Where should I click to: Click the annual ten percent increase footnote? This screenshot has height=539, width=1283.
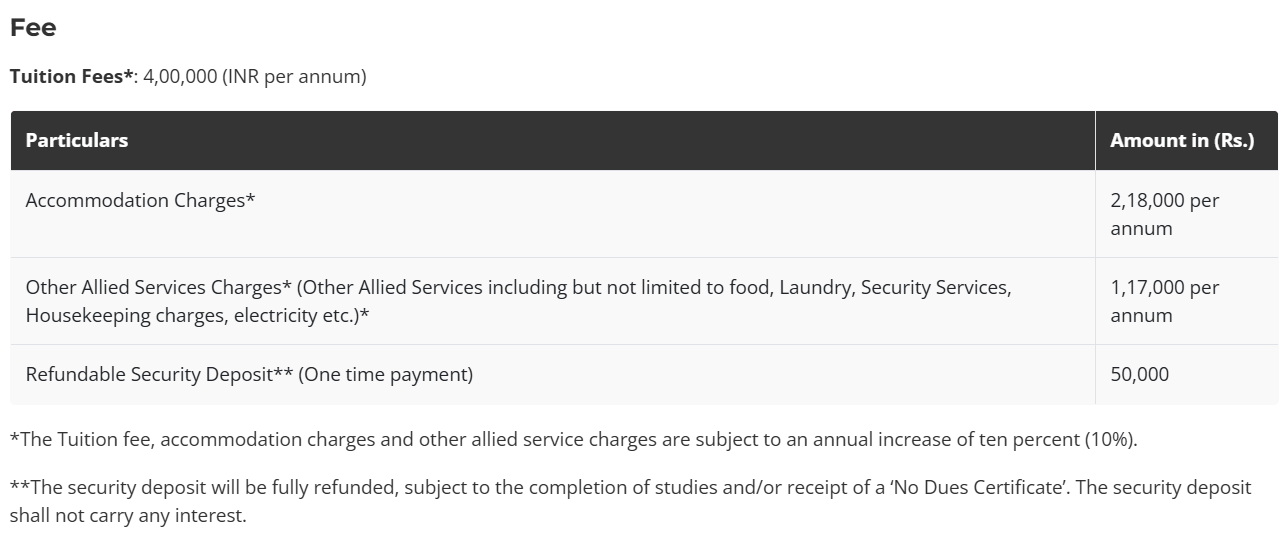tap(573, 439)
